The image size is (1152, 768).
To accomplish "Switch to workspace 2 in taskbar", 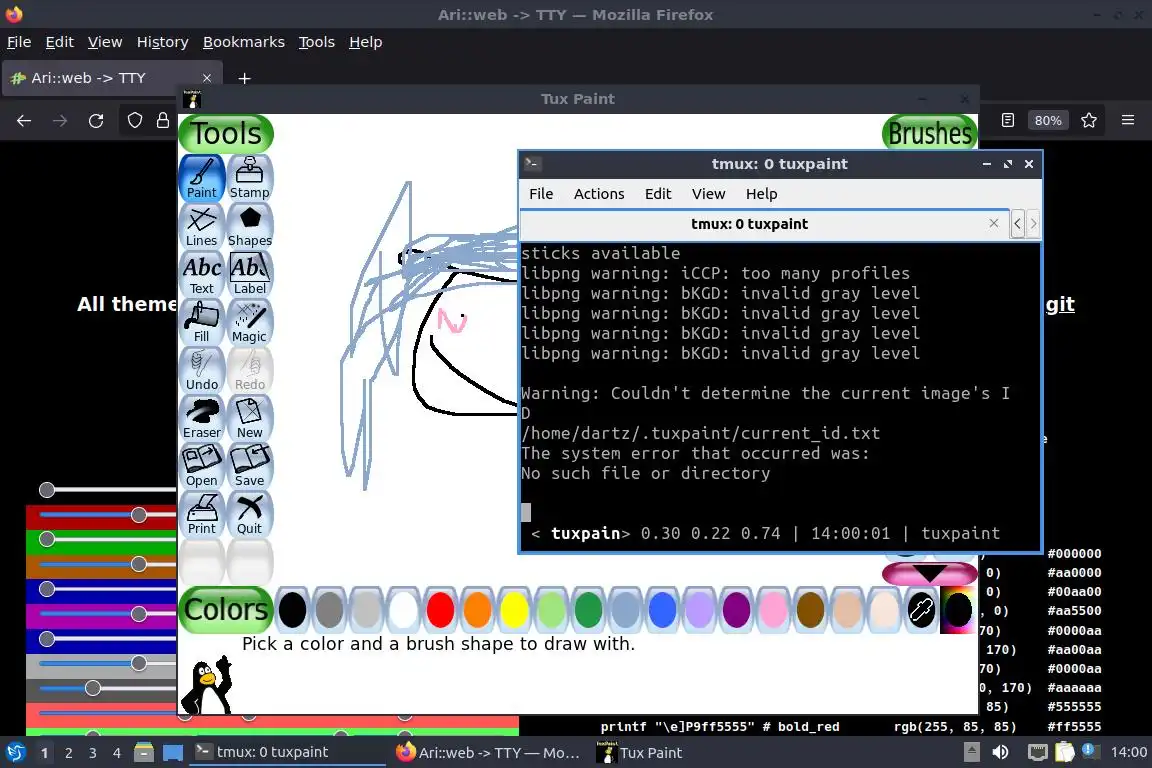I will [x=68, y=753].
